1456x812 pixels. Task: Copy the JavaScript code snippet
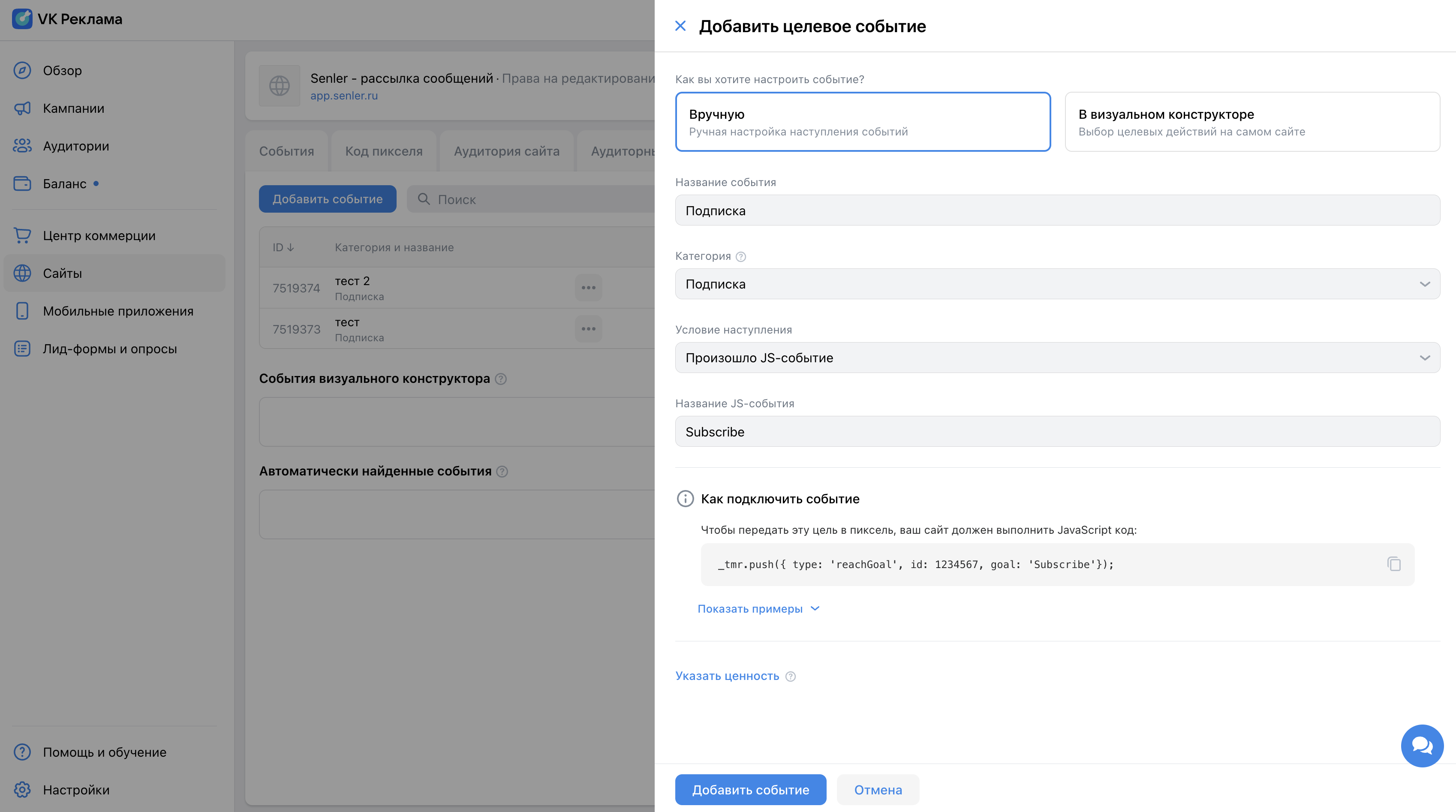click(1393, 564)
